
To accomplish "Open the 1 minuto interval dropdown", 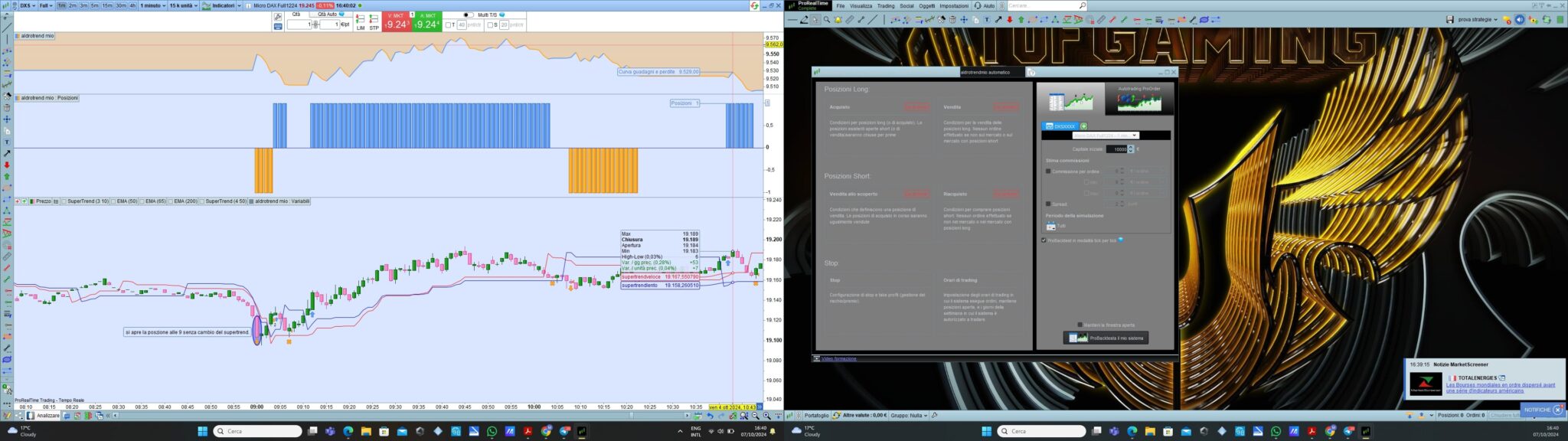I will click(152, 5).
